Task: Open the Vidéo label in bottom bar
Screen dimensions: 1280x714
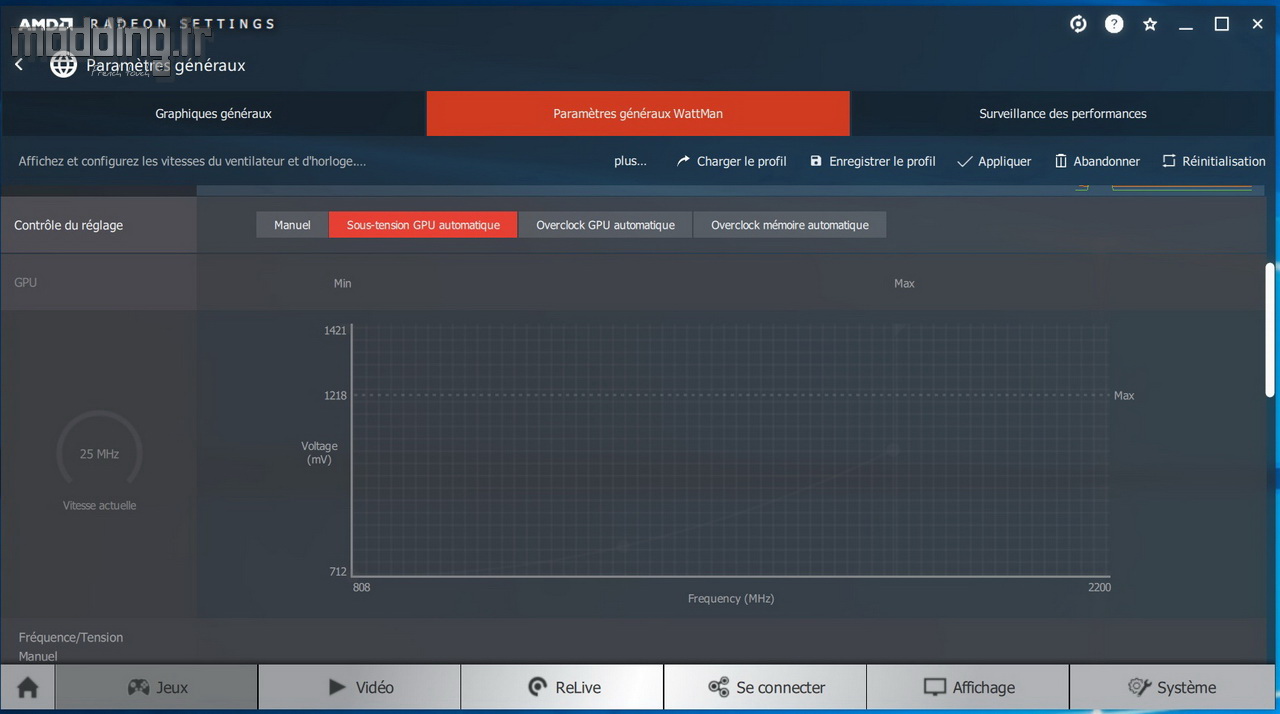Action: 375,688
